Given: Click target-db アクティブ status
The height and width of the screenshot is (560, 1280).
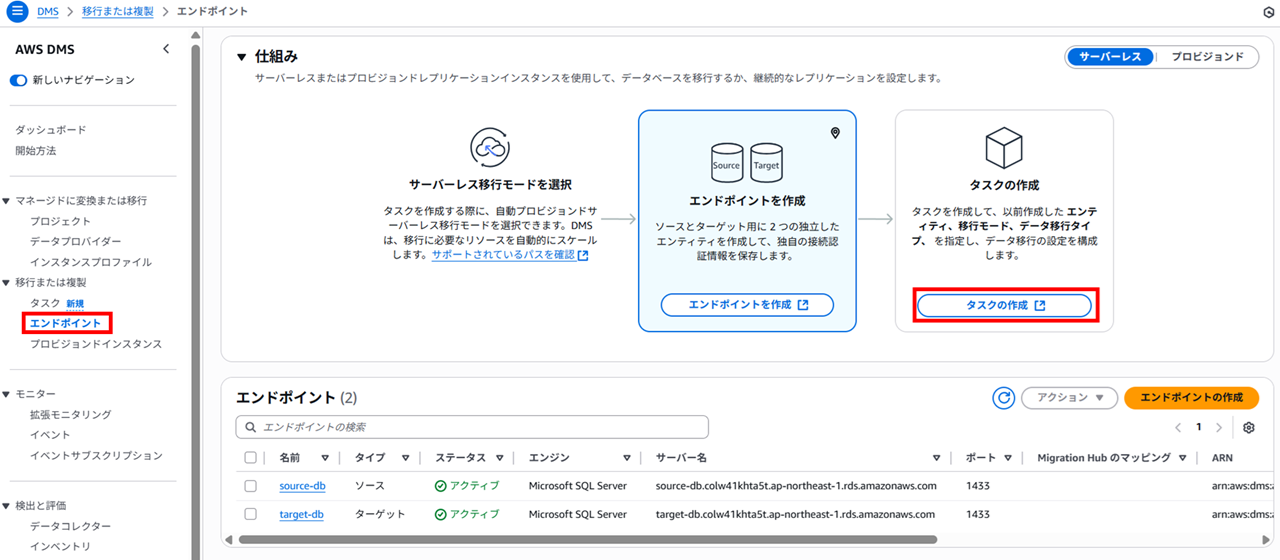Looking at the screenshot, I should click(x=467, y=514).
